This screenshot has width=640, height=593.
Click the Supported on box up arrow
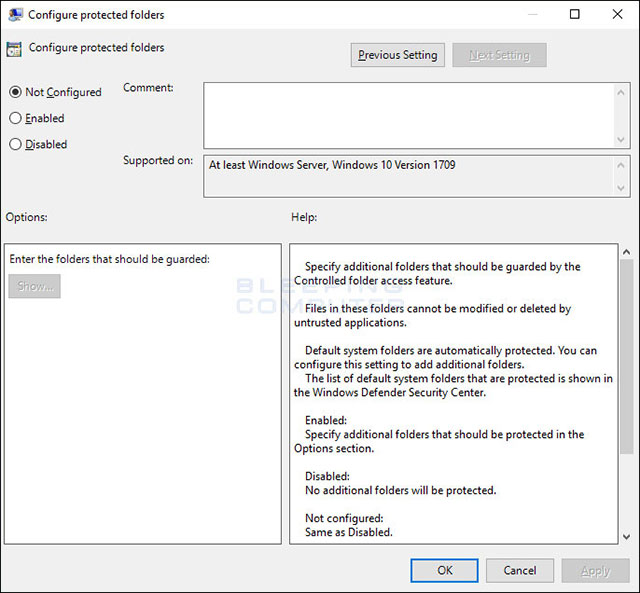tap(621, 165)
